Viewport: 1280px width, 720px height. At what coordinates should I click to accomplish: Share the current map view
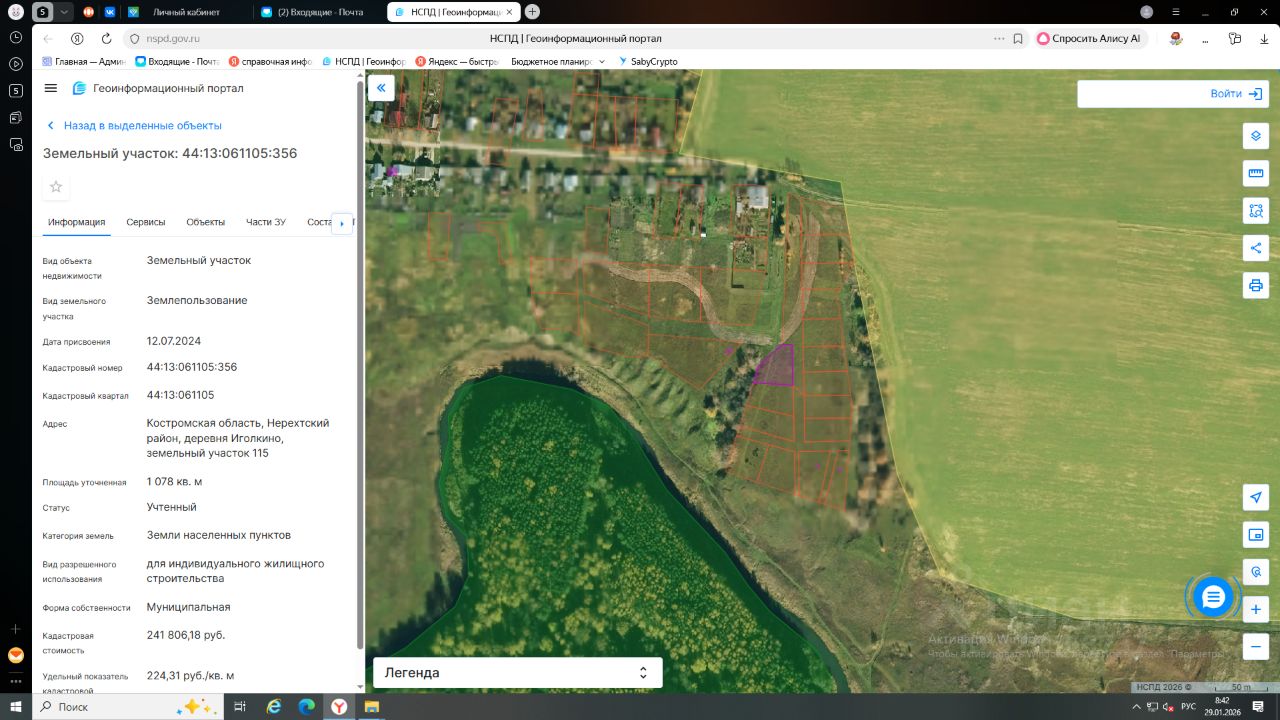tap(1256, 248)
